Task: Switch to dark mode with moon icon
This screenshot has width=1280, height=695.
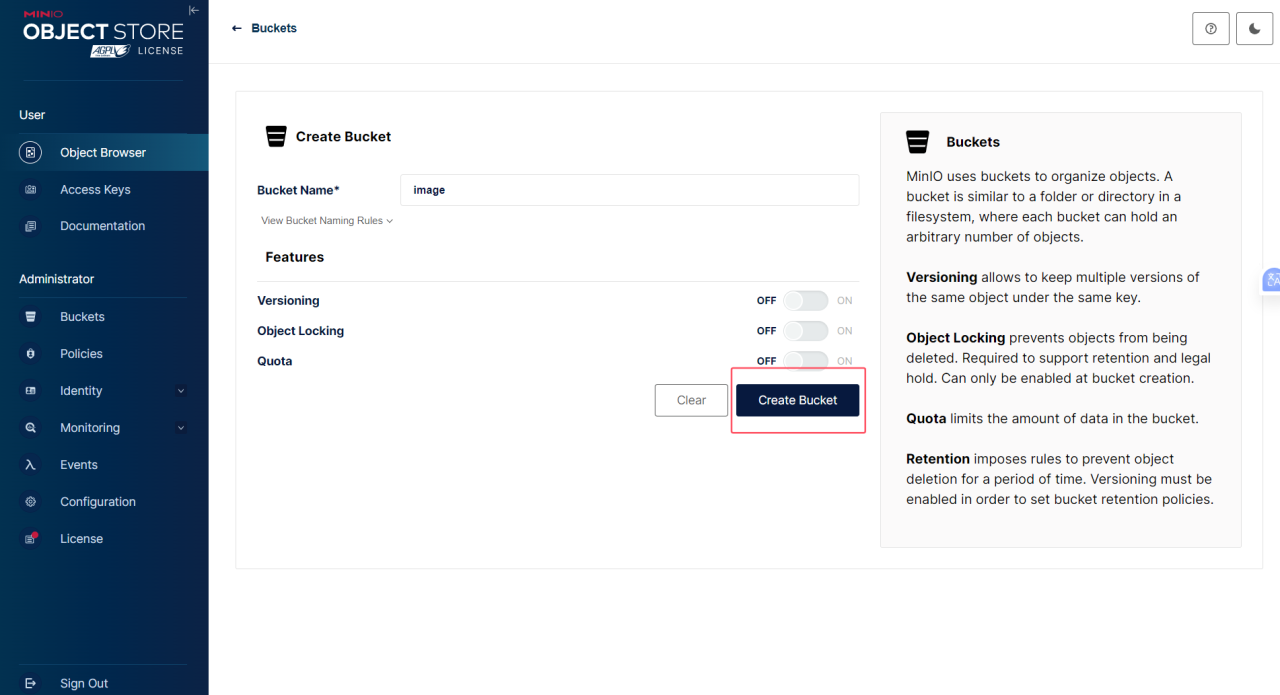Action: 1254,29
